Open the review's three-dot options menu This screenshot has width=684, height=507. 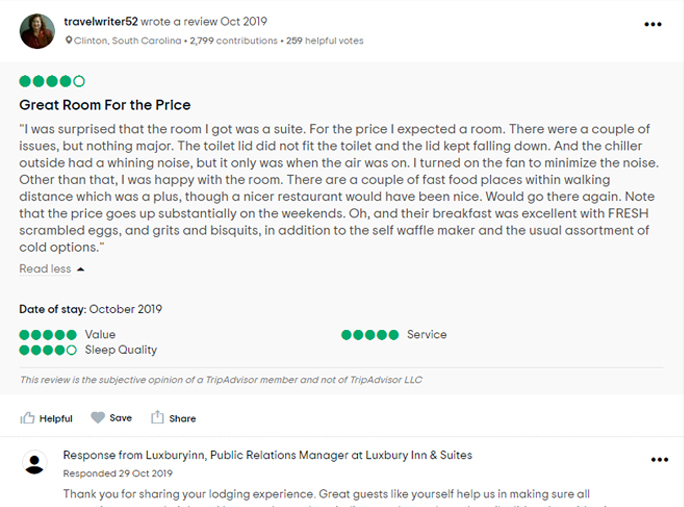click(x=653, y=25)
